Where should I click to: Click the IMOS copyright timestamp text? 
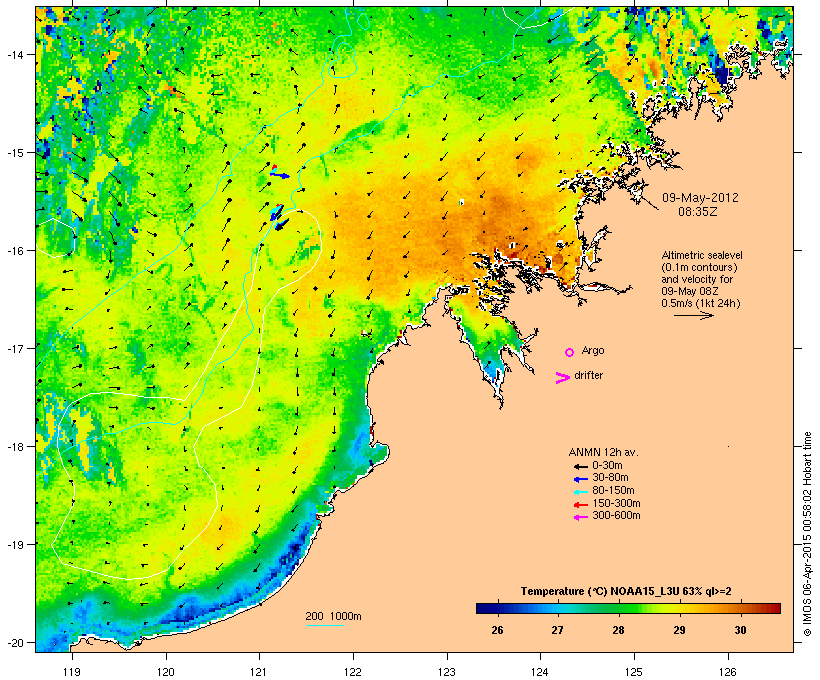807,534
